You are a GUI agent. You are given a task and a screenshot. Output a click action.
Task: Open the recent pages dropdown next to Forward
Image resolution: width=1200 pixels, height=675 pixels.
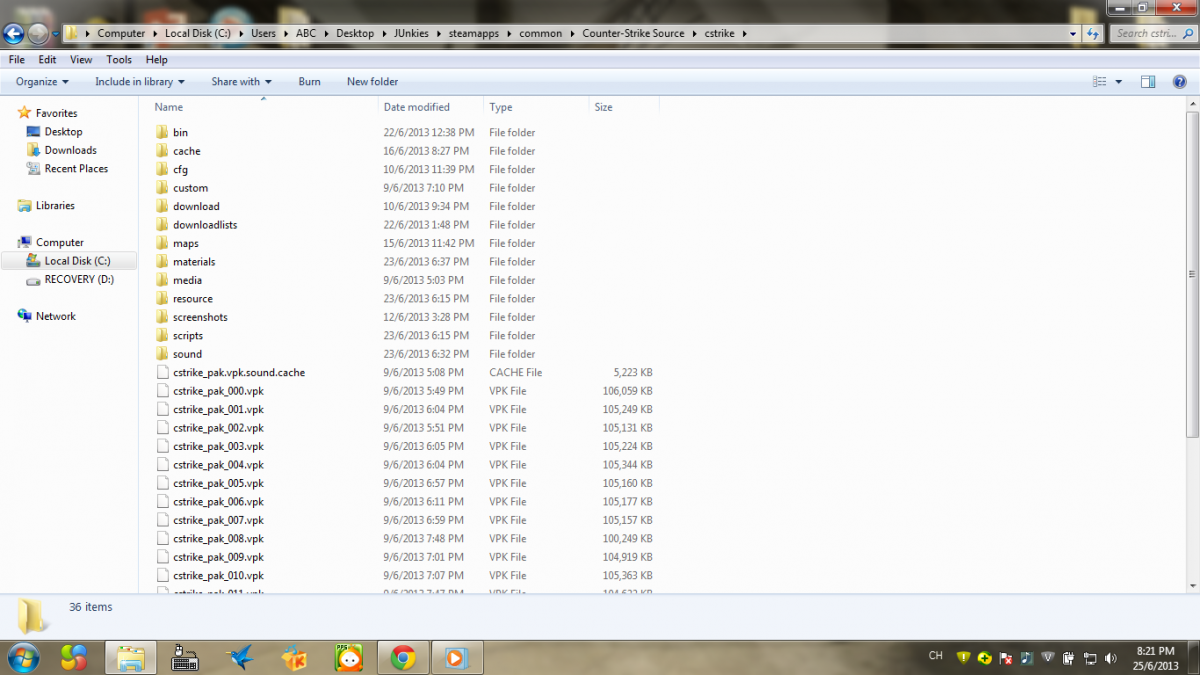click(x=54, y=34)
